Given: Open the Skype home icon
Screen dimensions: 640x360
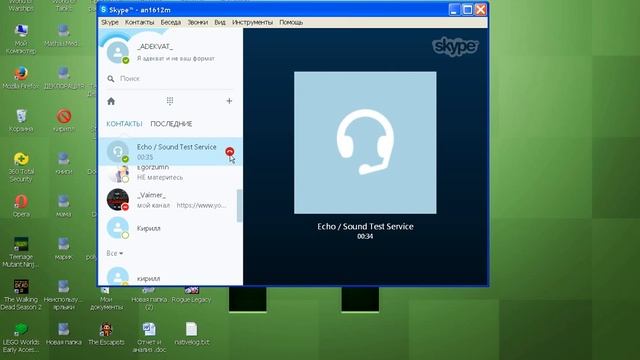Looking at the screenshot, I should [111, 101].
